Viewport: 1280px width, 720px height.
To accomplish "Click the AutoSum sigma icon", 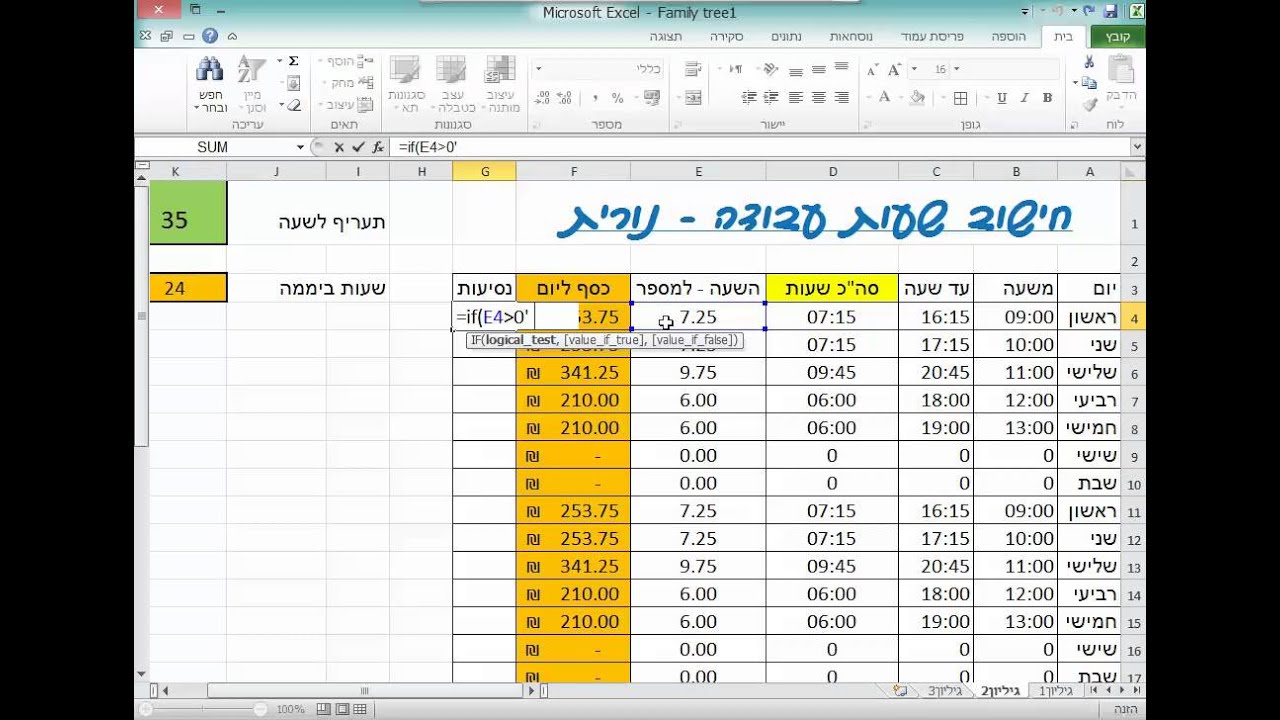I will tap(293, 62).
